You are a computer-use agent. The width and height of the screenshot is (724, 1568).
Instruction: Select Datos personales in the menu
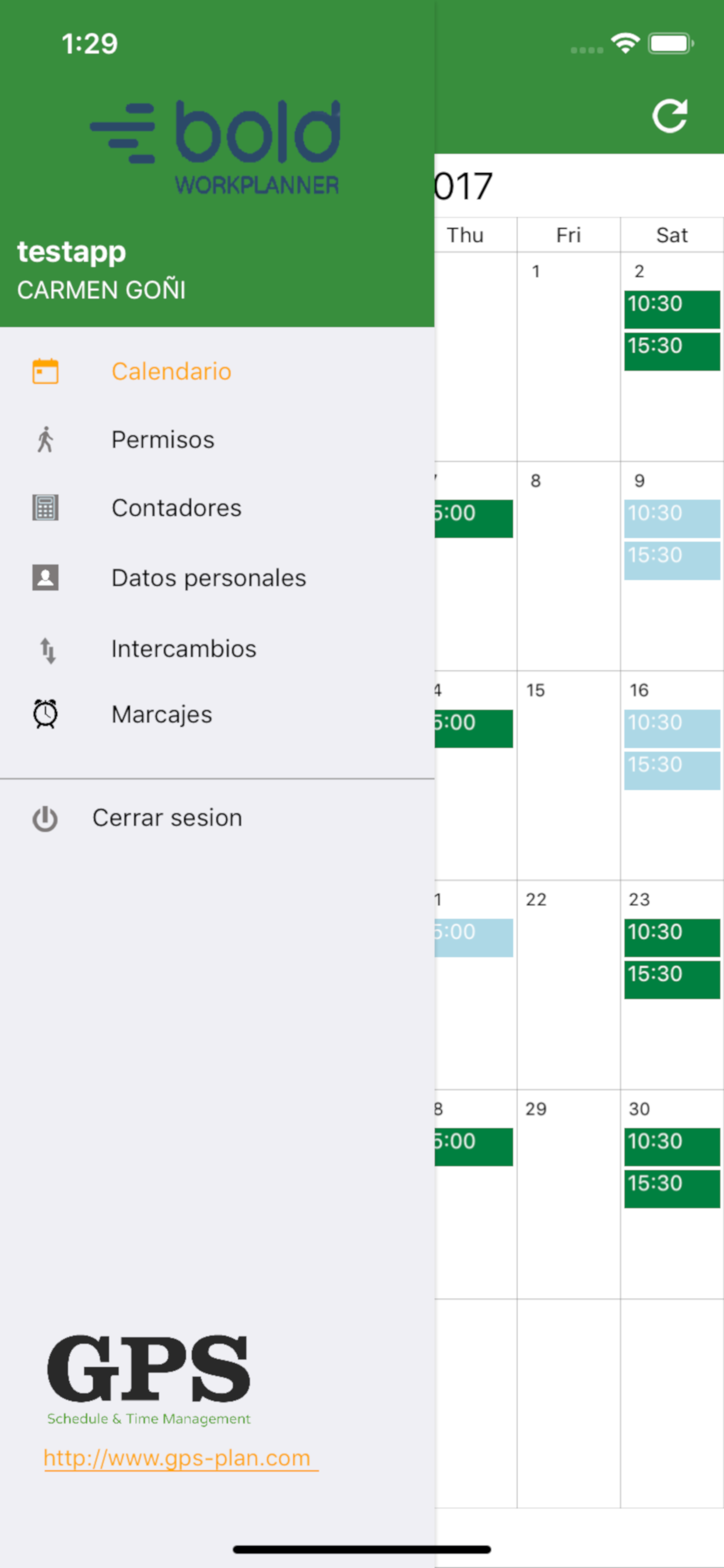[209, 577]
